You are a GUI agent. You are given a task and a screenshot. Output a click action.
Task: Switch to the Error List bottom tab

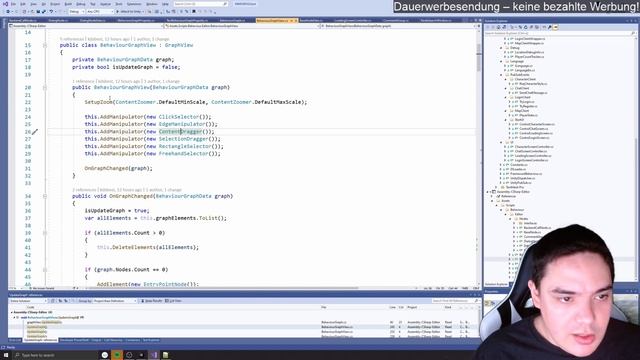point(15,340)
